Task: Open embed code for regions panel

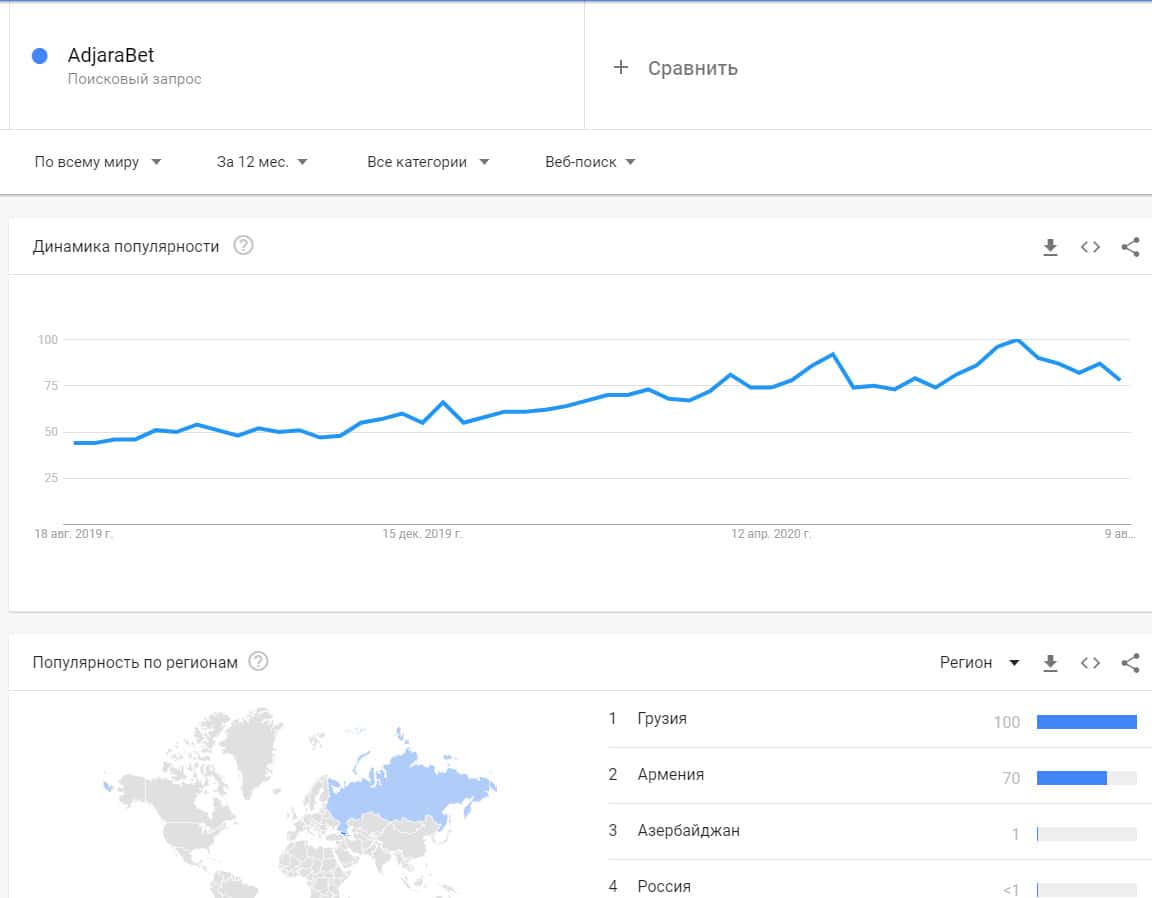Action: (x=1090, y=663)
